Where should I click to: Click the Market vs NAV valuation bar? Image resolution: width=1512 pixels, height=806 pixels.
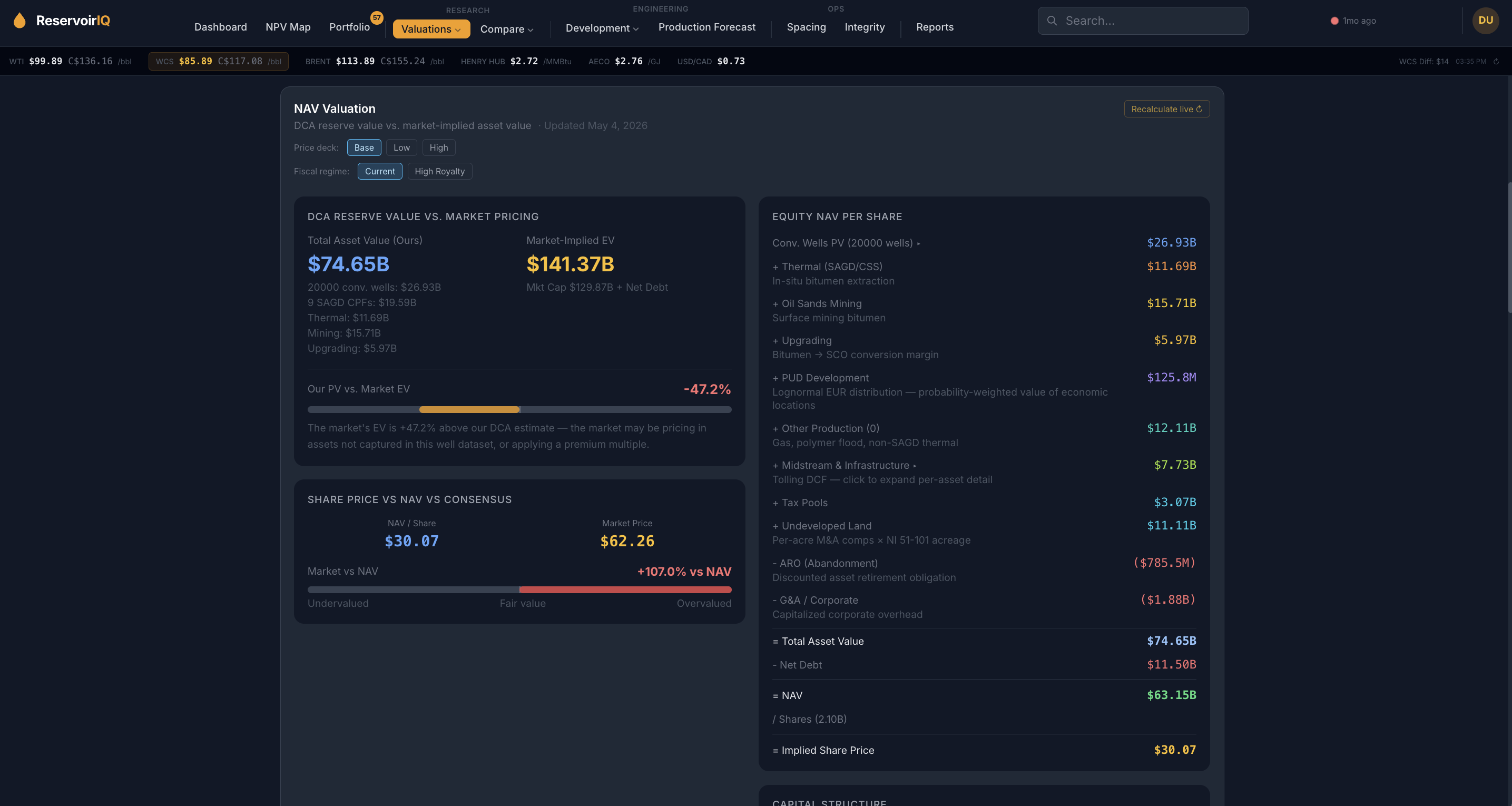point(519,589)
